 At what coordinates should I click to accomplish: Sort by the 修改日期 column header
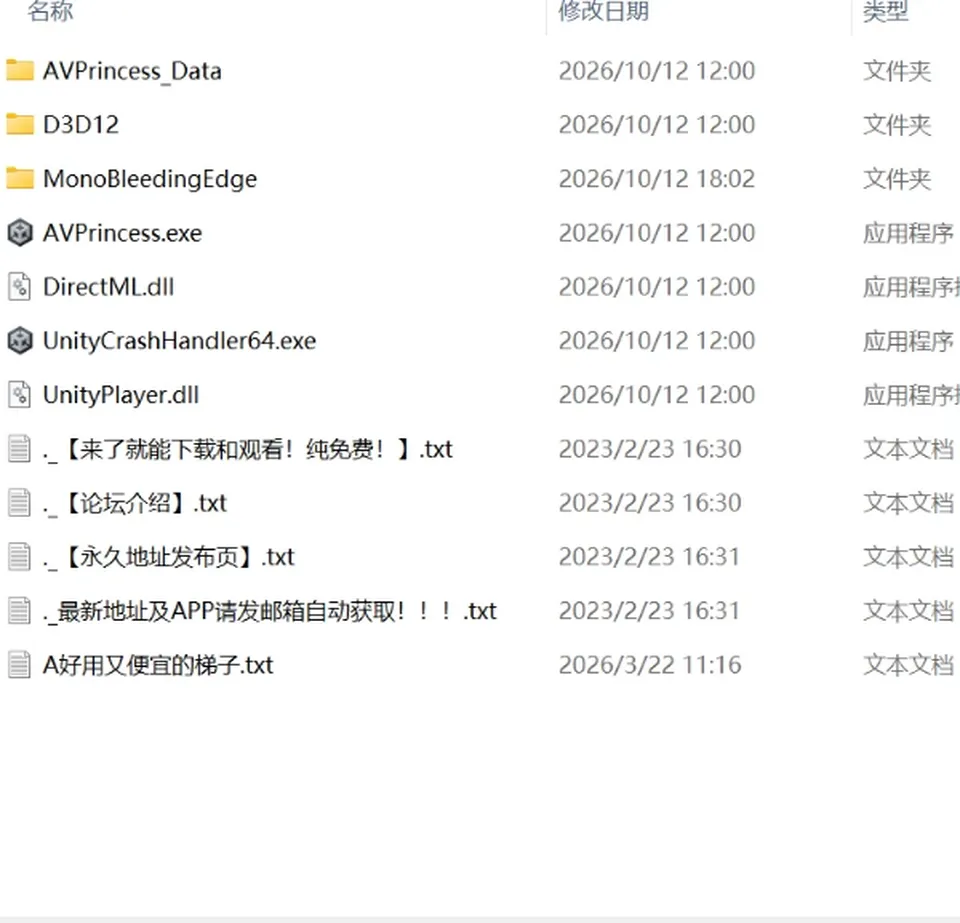[x=604, y=10]
